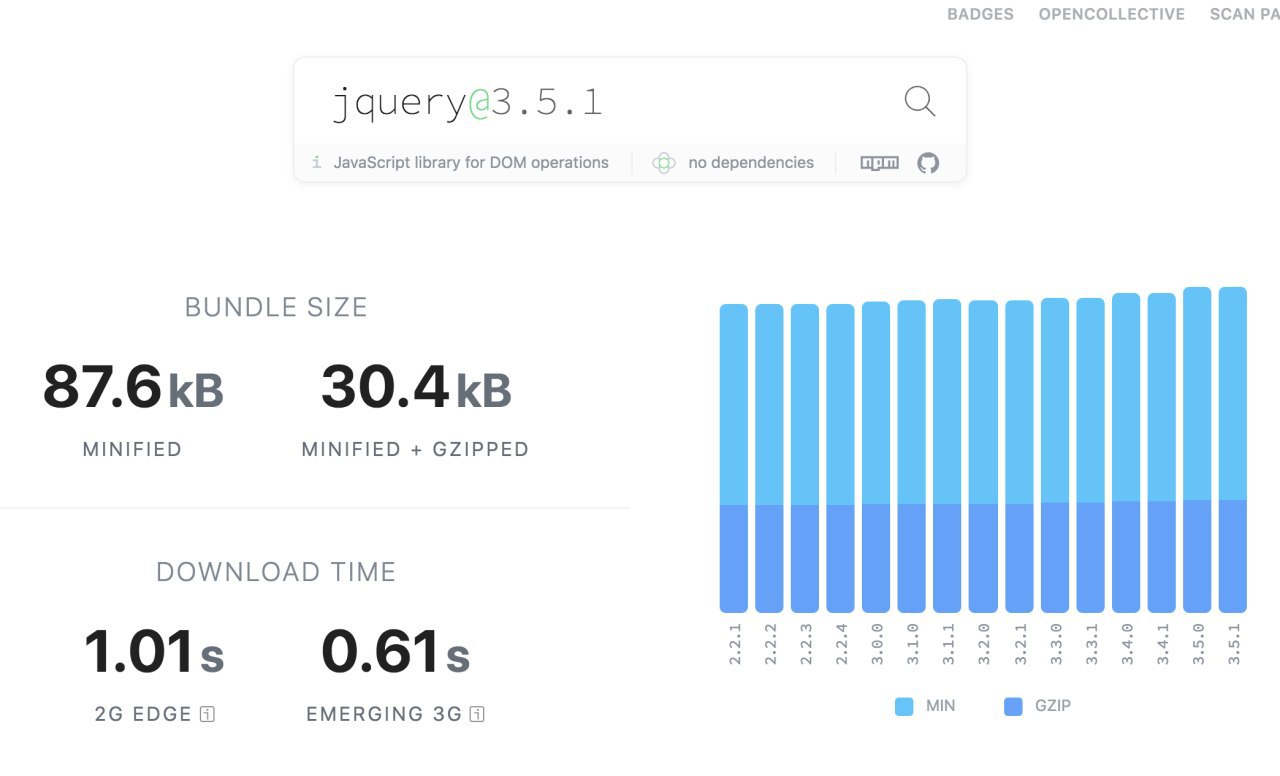Open the BADGES link
The height and width of the screenshot is (776, 1280).
980,14
